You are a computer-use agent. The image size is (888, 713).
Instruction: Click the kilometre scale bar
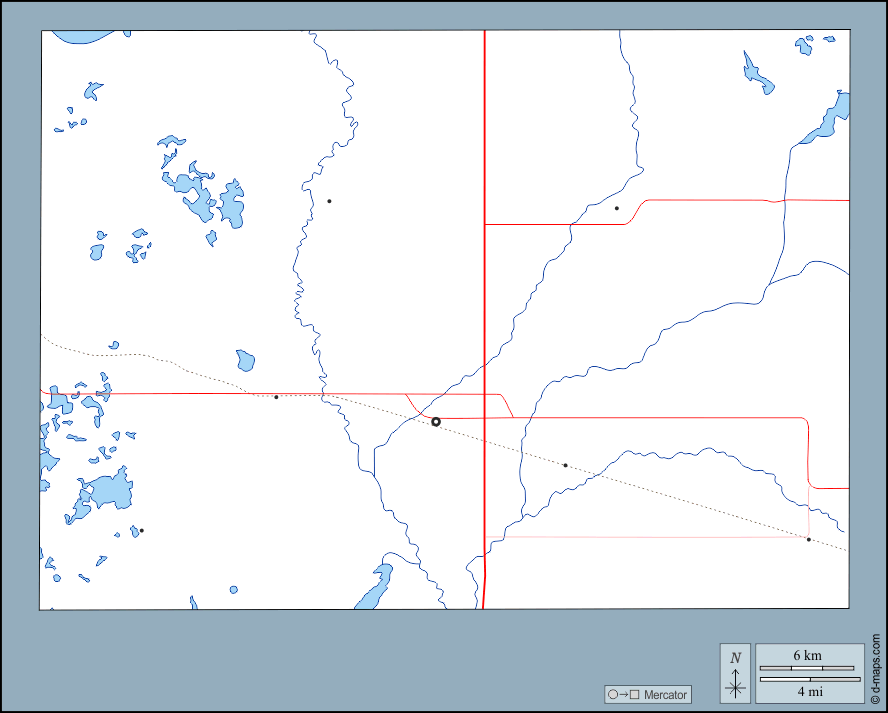(806, 668)
